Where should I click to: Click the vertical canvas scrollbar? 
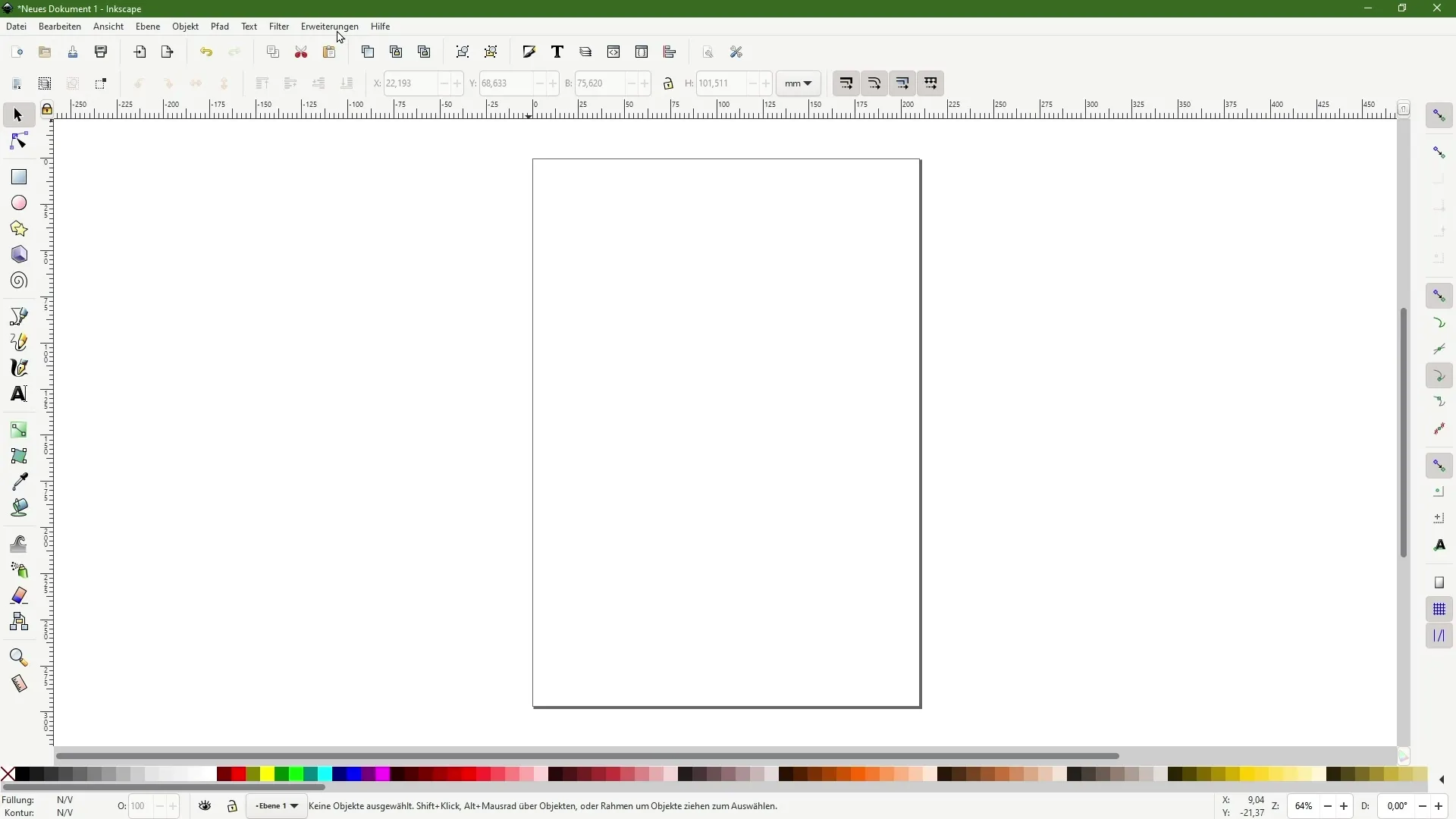click(1404, 432)
